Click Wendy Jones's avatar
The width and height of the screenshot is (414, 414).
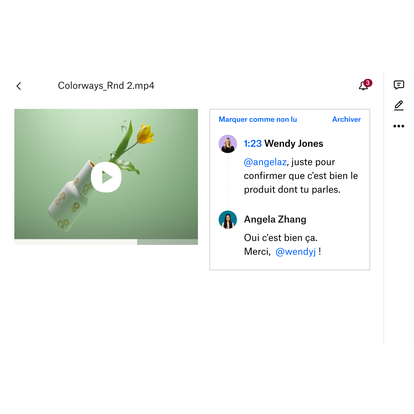228,144
